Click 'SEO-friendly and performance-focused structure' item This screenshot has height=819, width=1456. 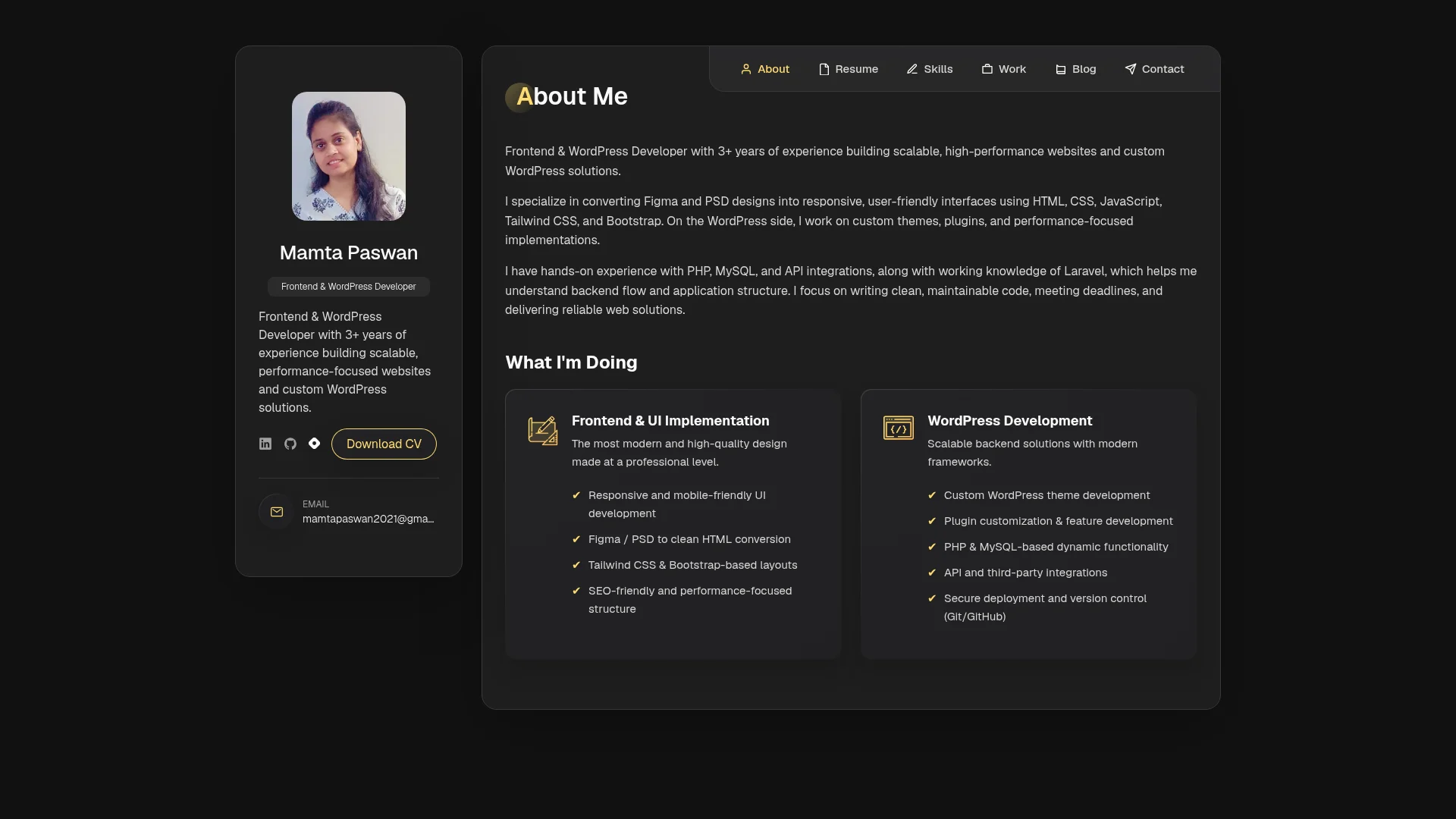coord(690,600)
